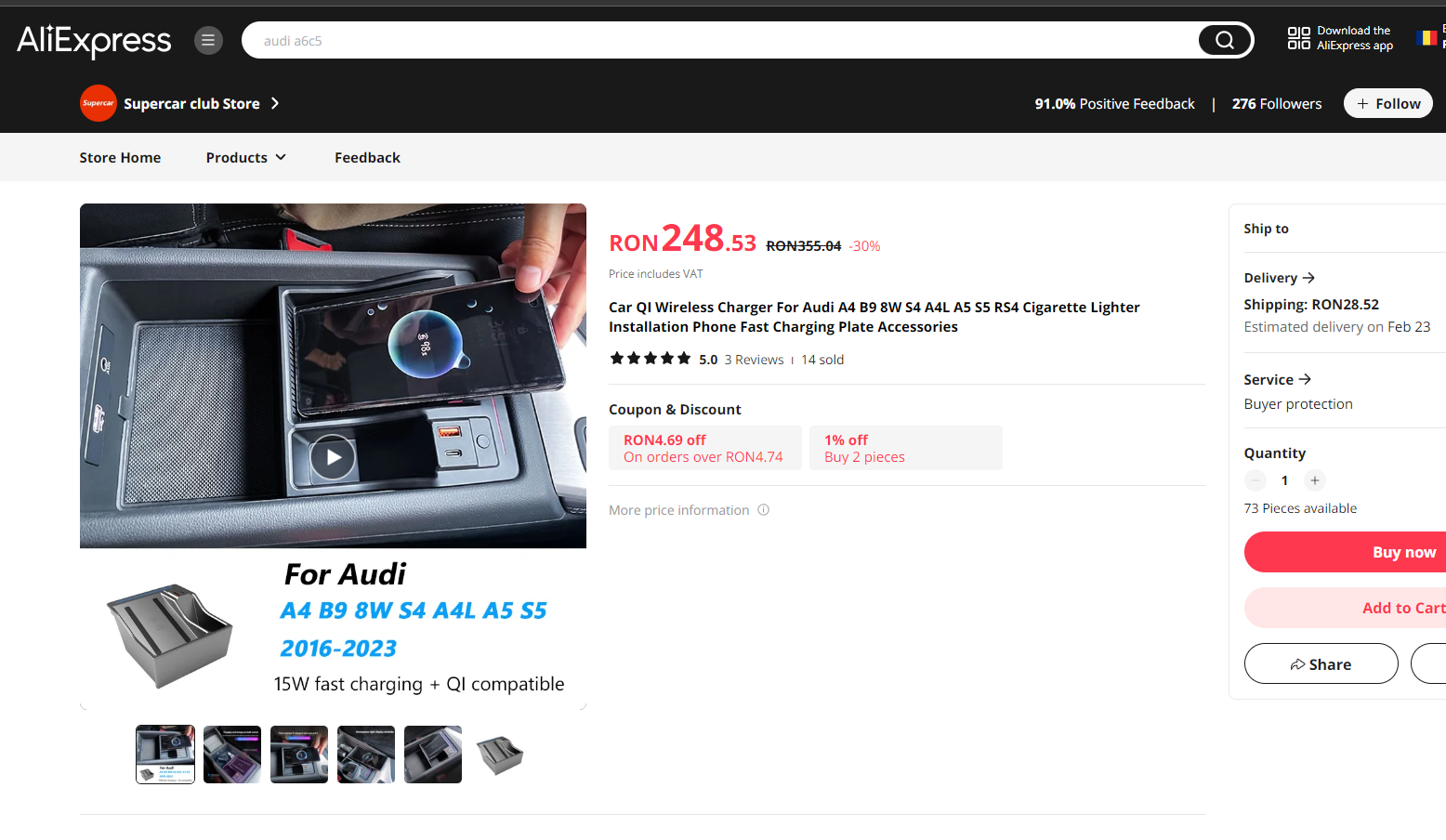Click the QR code app download icon

(x=1297, y=38)
